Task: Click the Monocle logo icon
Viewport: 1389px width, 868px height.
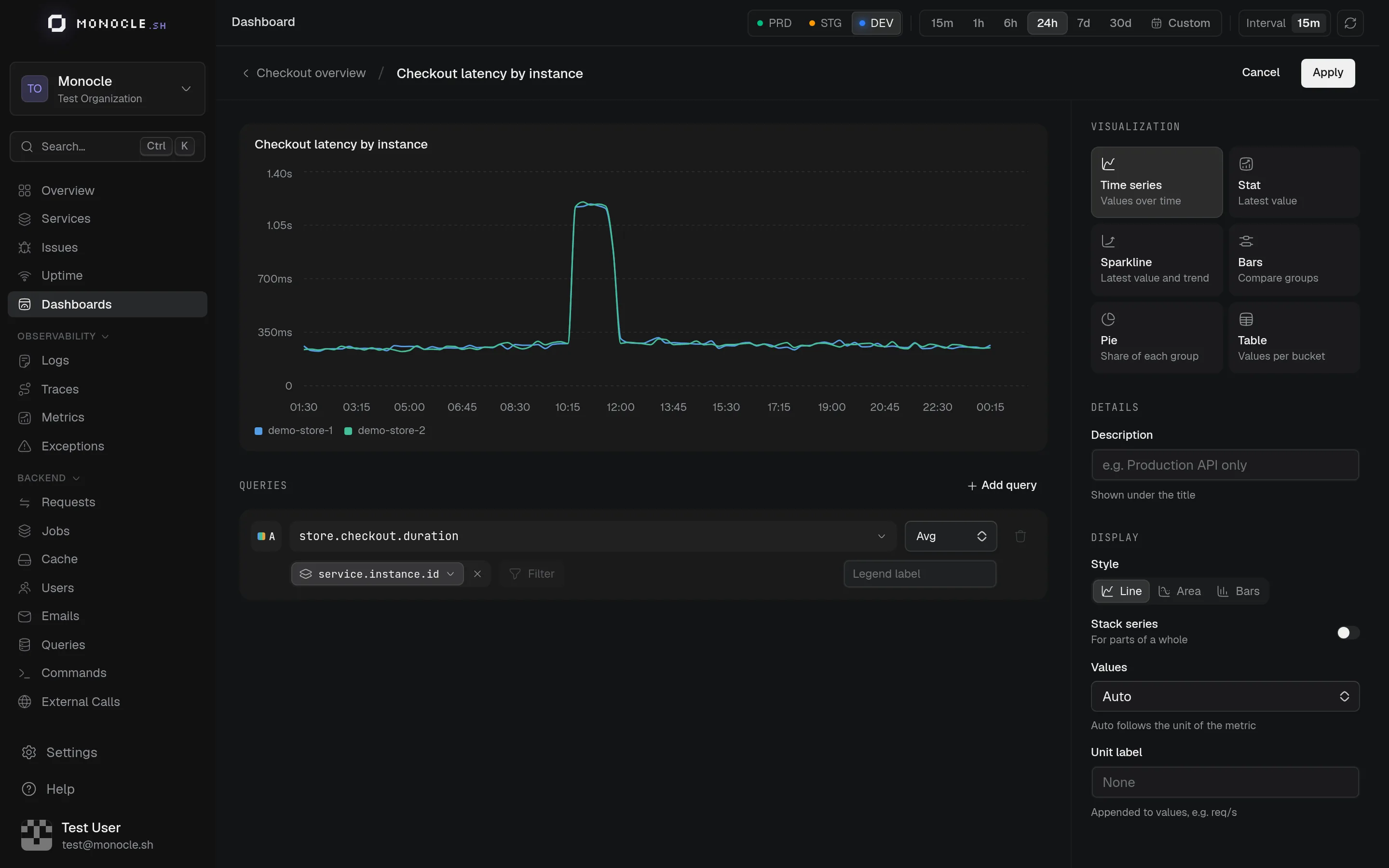Action: (x=56, y=24)
